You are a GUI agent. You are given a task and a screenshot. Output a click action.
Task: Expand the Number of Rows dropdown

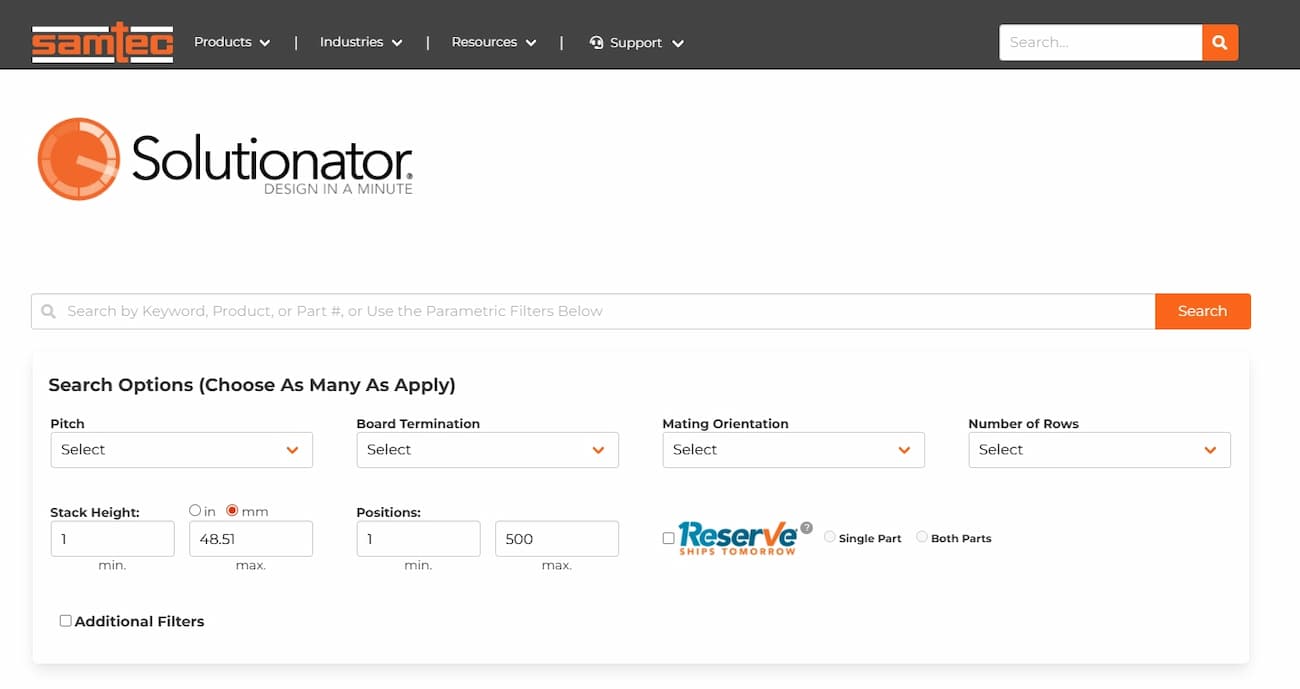click(x=1100, y=450)
